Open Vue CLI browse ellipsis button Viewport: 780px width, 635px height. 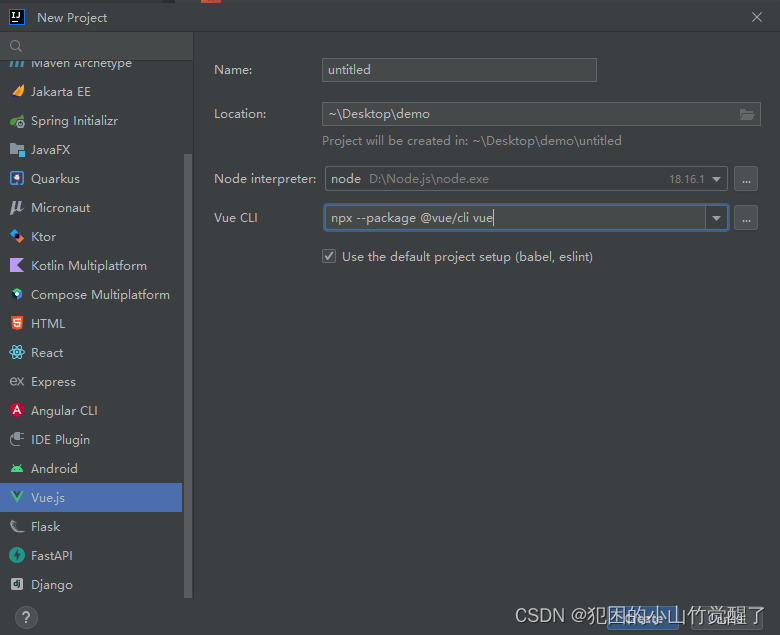(746, 218)
